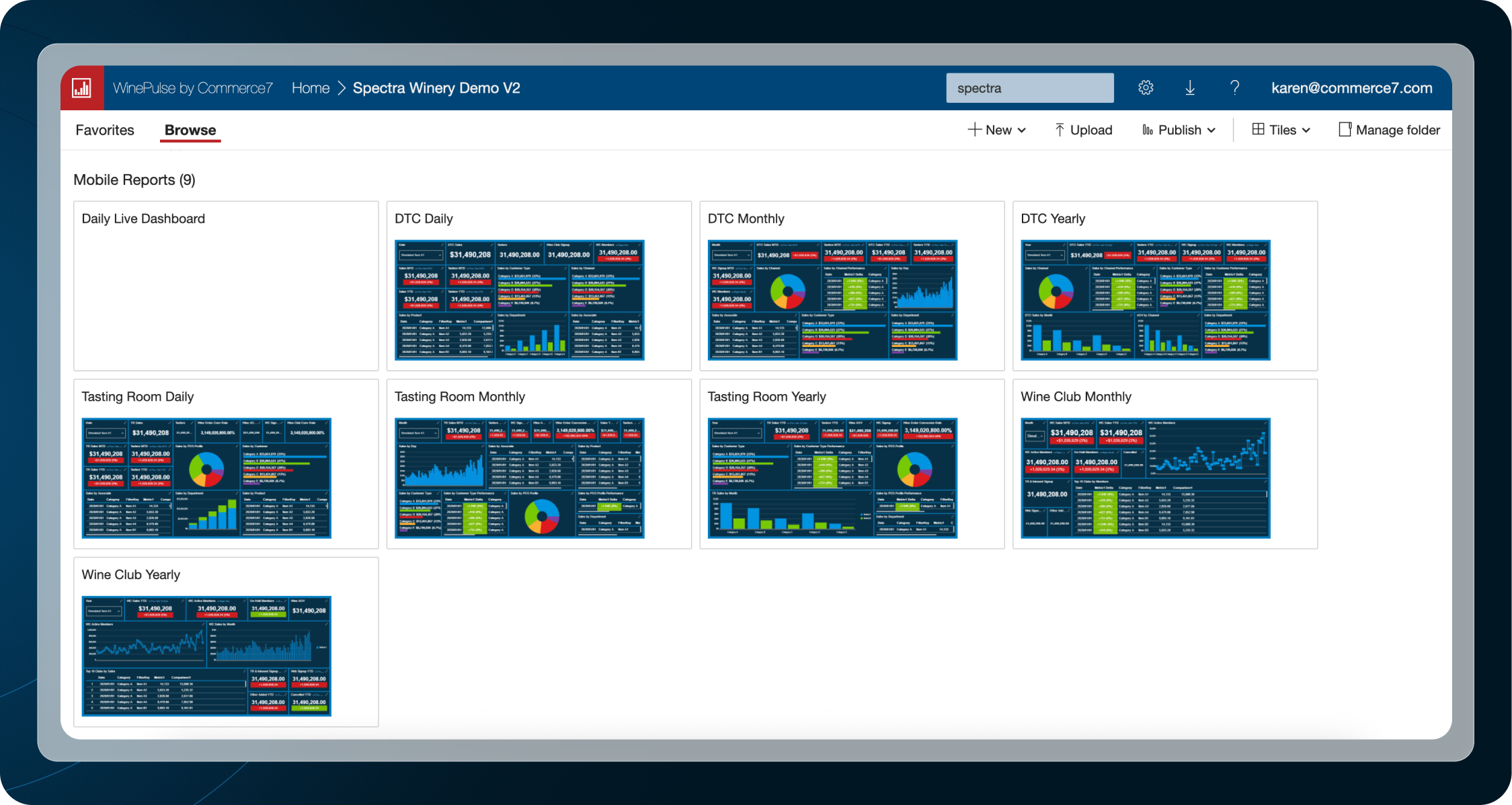This screenshot has height=805, width=1512.
Task: Click the Manage folder icon
Action: [1345, 130]
